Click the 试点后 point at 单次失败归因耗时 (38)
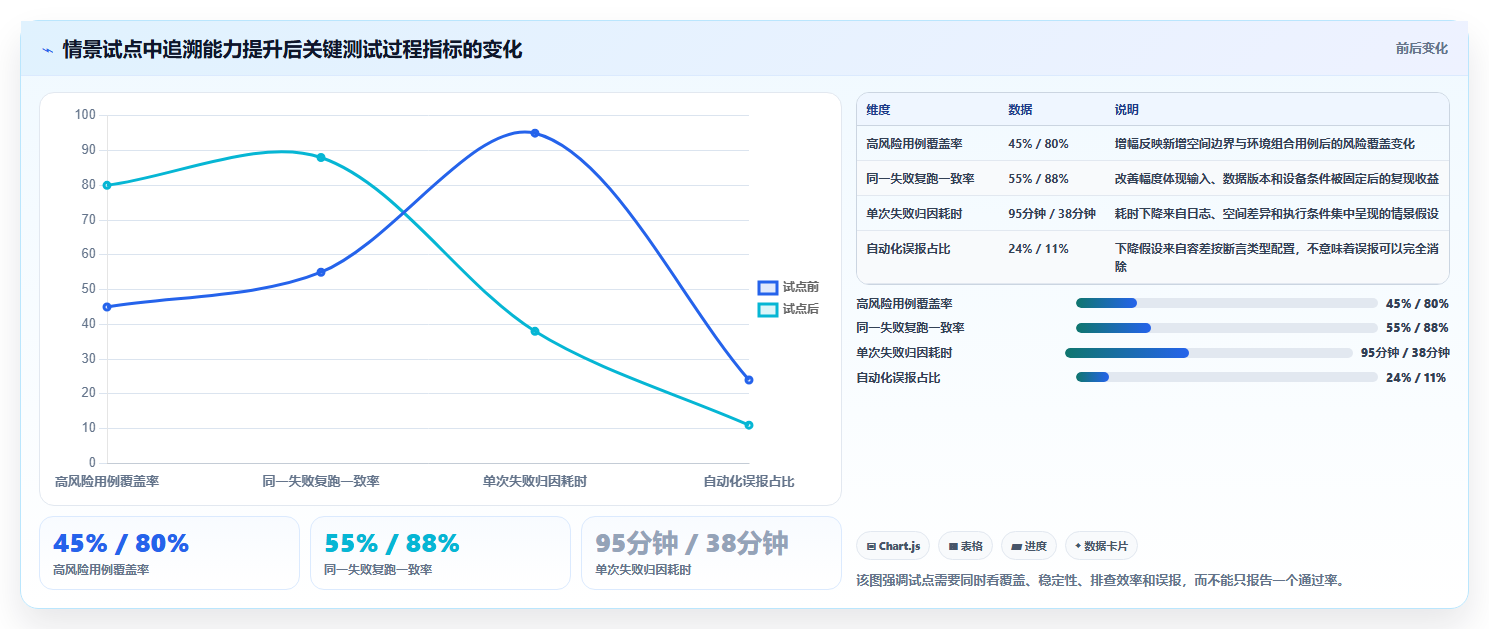 (x=535, y=331)
